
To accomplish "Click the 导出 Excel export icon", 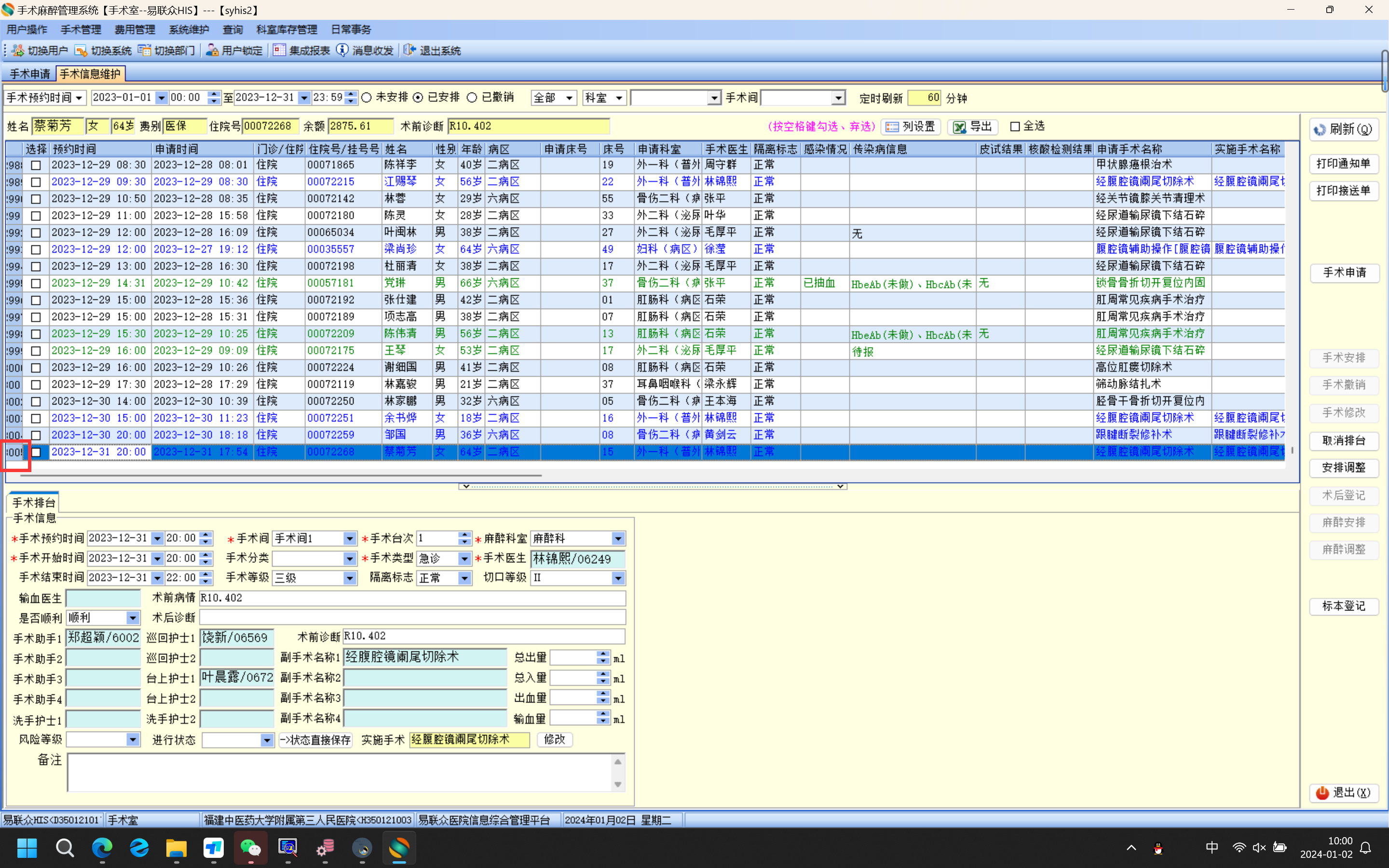I will [959, 127].
